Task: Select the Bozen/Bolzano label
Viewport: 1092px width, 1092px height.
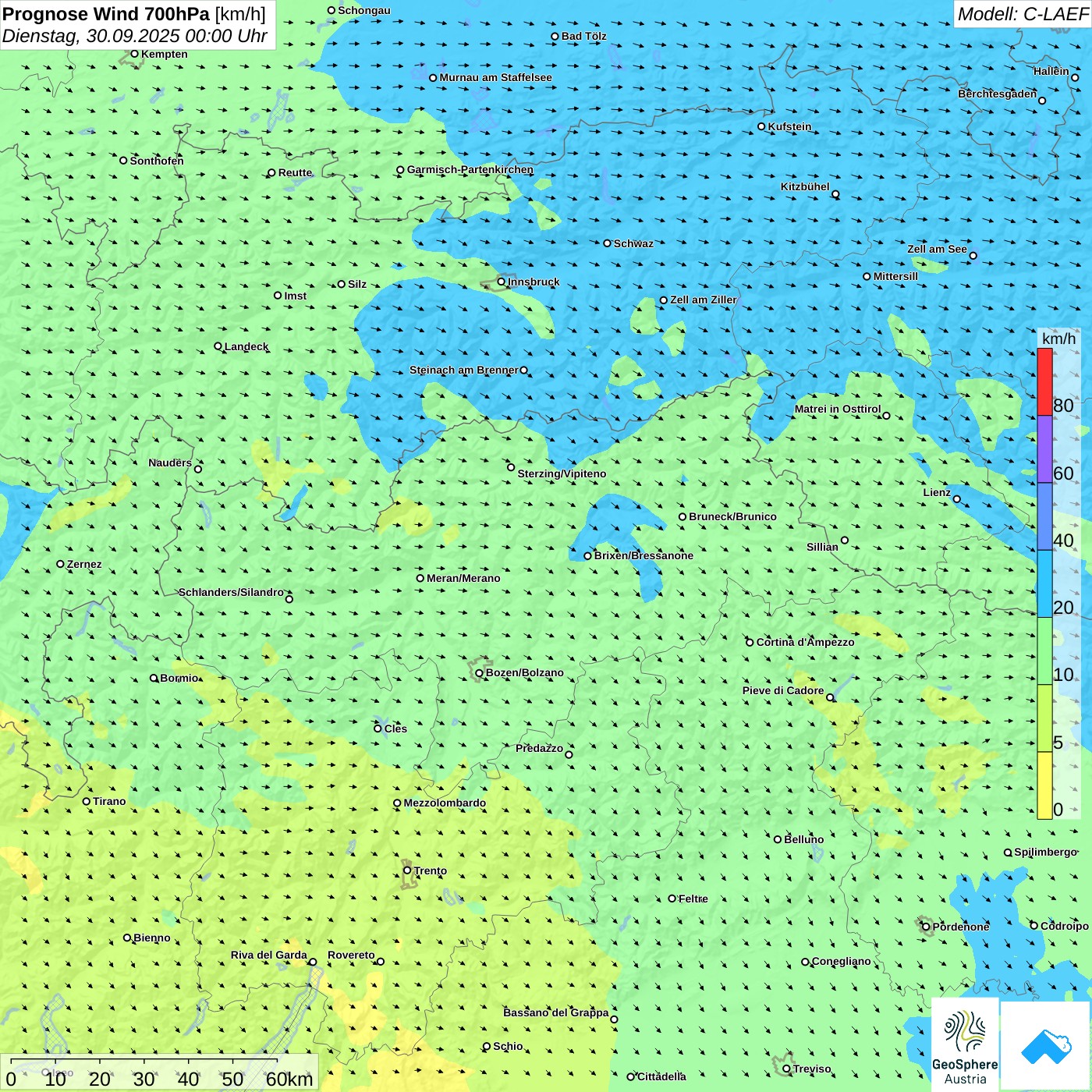Action: 525,672
